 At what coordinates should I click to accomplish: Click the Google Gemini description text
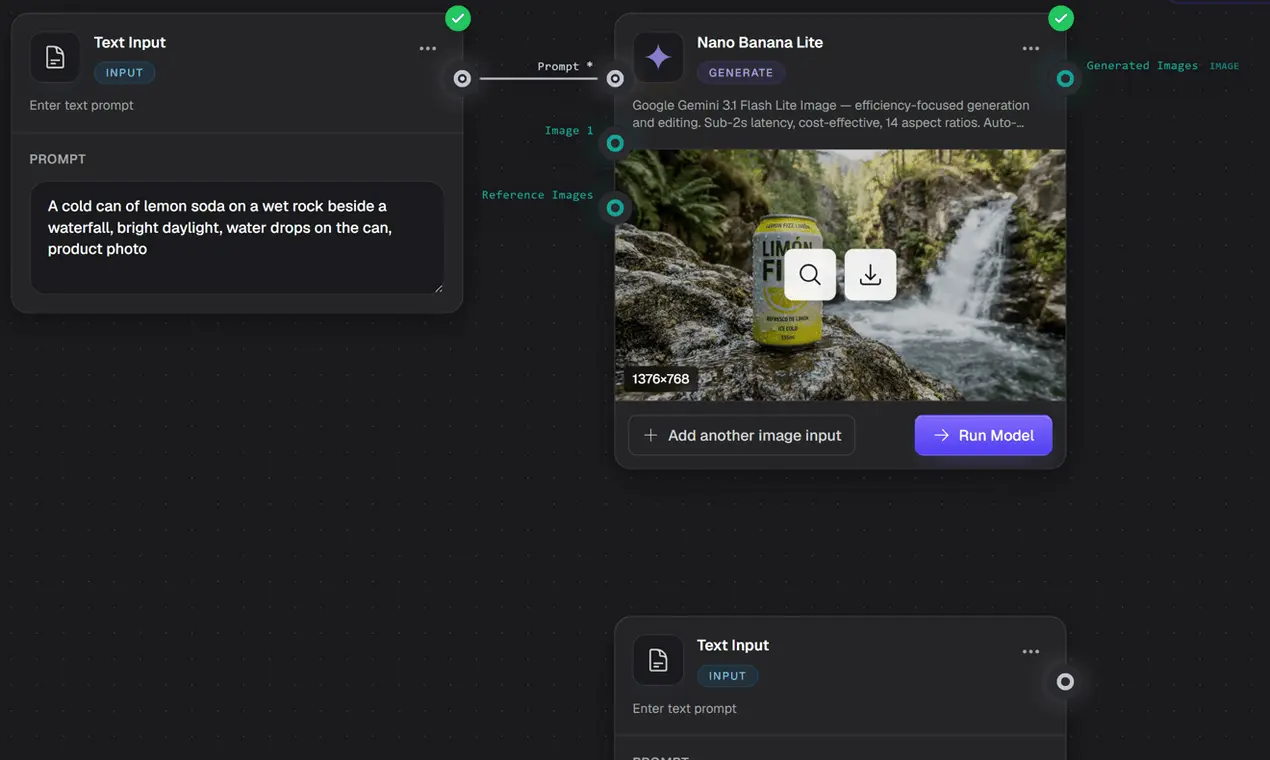[831, 114]
